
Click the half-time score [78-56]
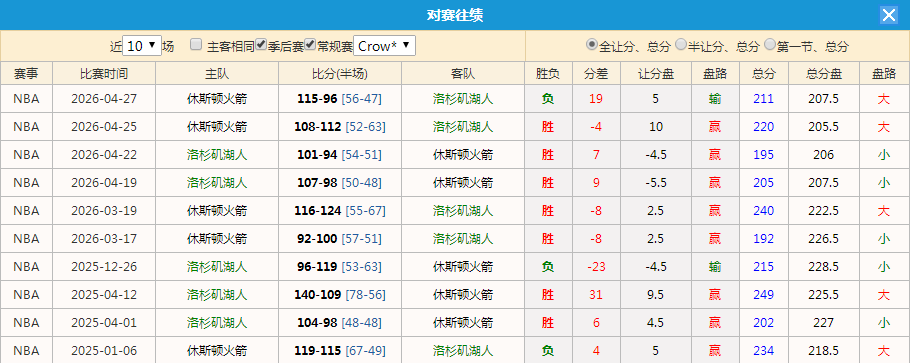tap(366, 294)
